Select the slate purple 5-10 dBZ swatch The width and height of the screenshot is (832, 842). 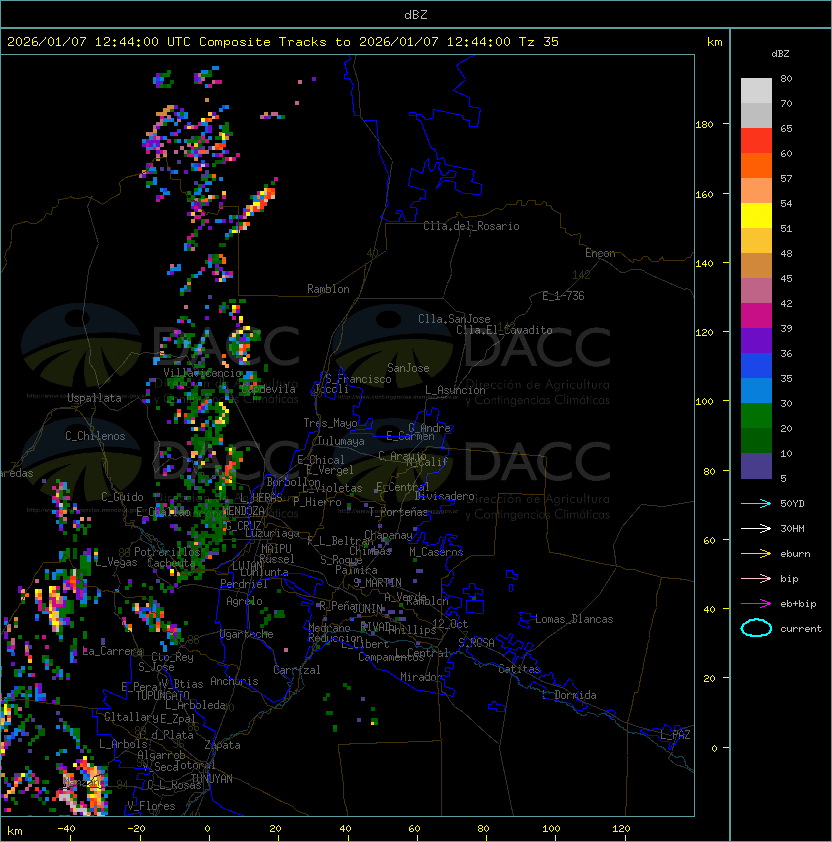pos(756,466)
